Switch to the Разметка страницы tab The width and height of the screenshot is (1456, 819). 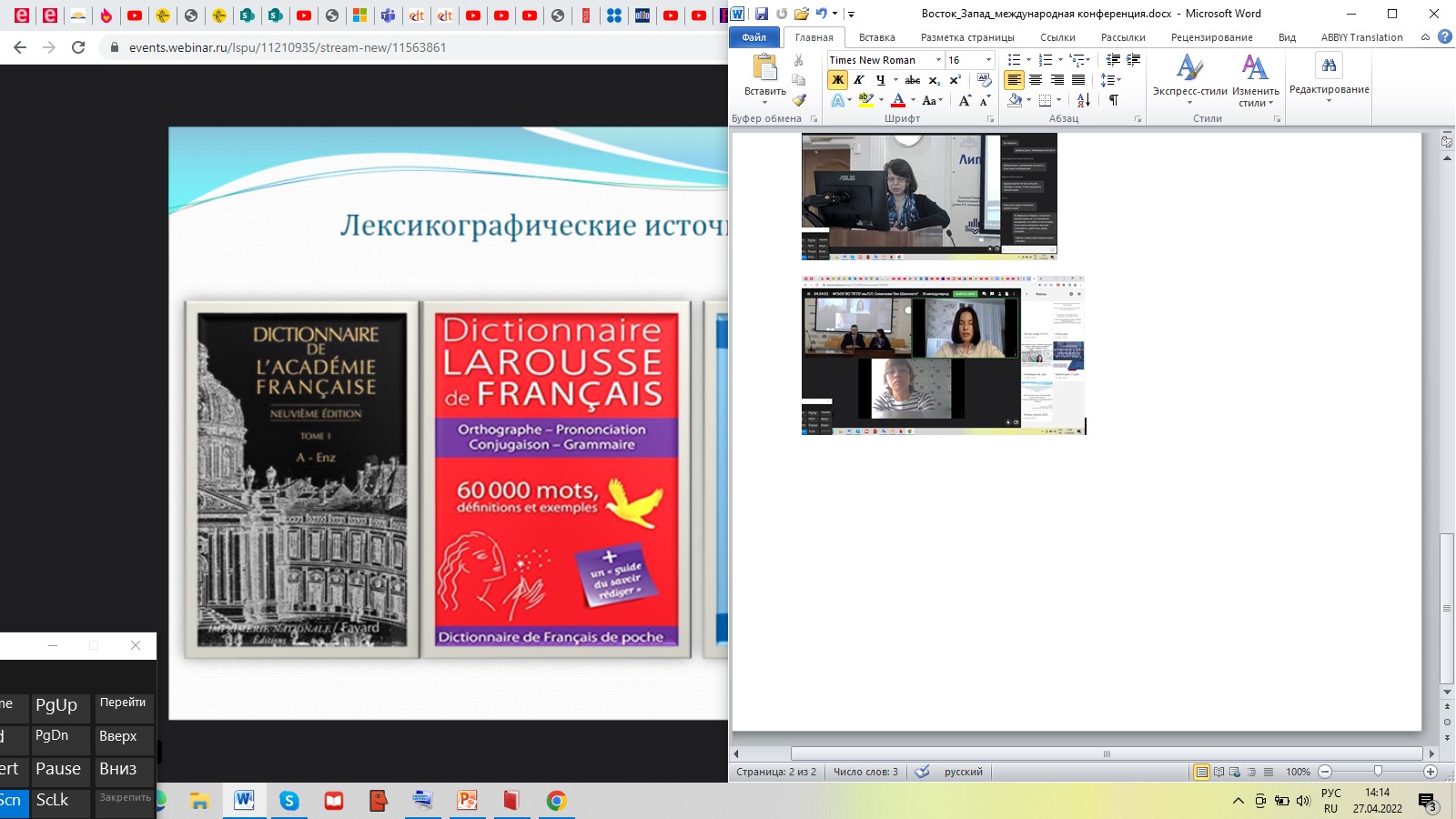(x=967, y=37)
